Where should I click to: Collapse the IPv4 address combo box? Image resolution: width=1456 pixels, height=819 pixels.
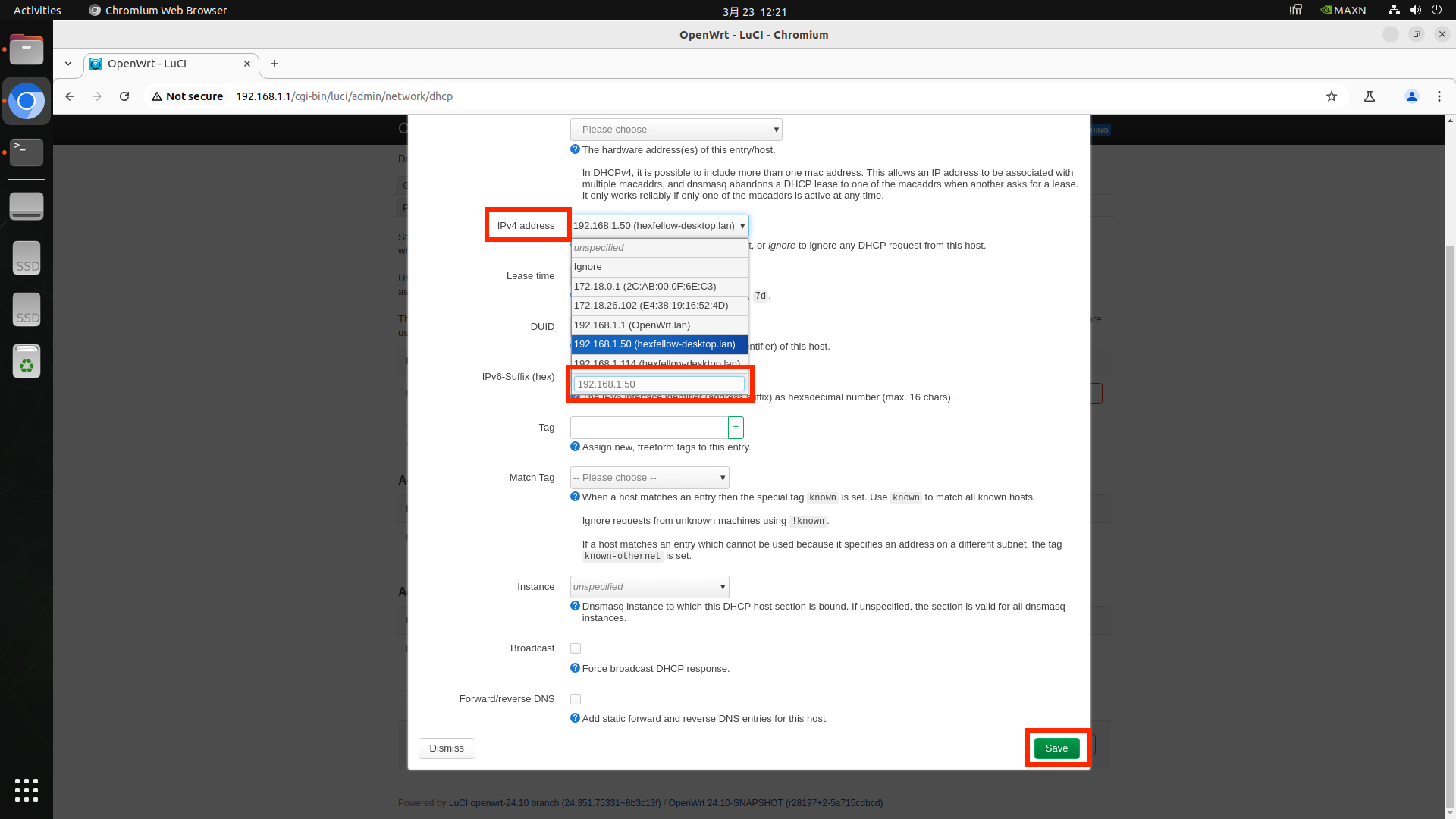[x=742, y=226]
